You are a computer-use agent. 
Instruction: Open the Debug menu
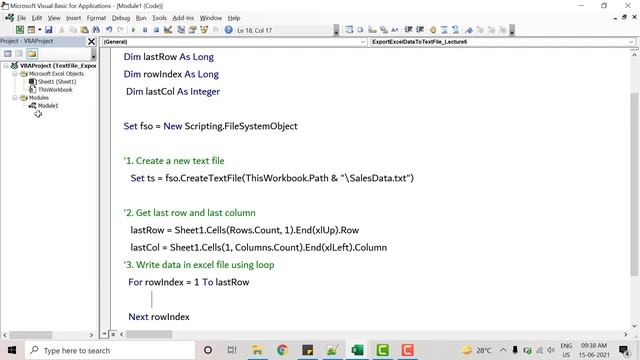click(x=121, y=18)
